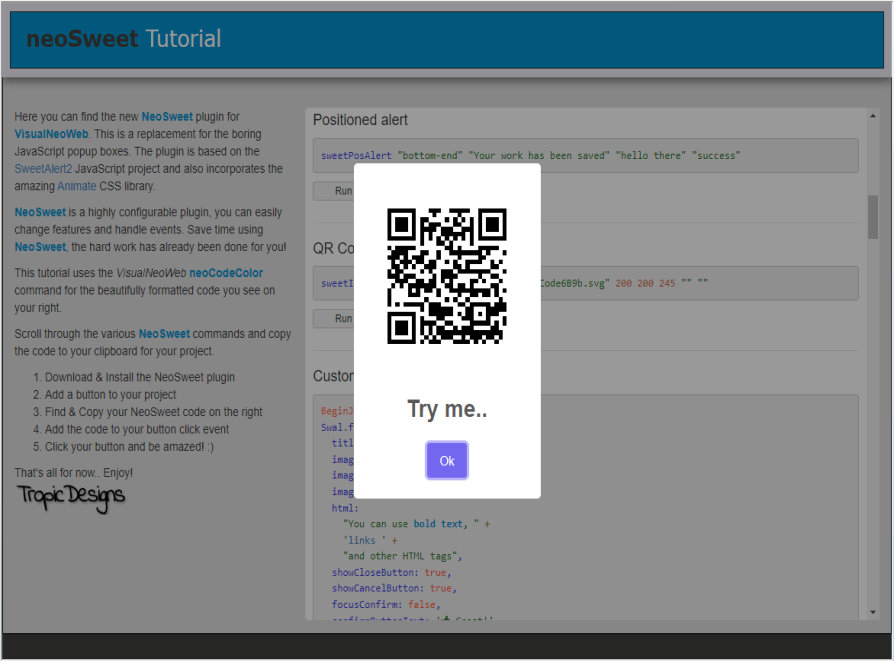The height and width of the screenshot is (661, 894).
Task: Follow the Animate CSS library link
Action: coord(77,187)
